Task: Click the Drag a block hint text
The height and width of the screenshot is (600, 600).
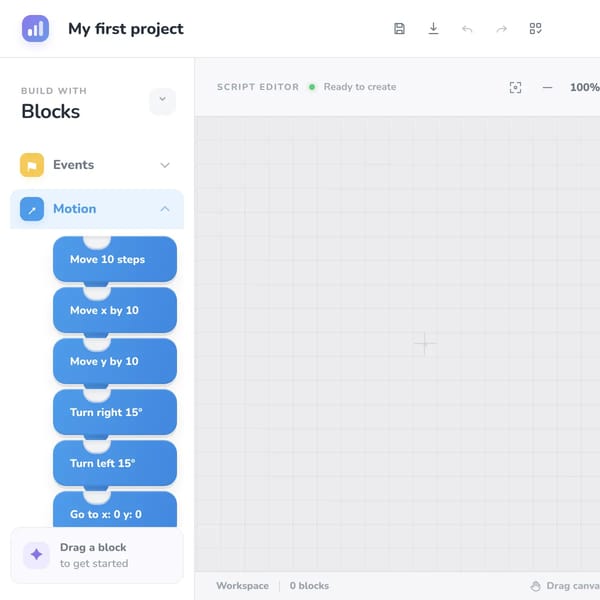Action: pyautogui.click(x=93, y=548)
